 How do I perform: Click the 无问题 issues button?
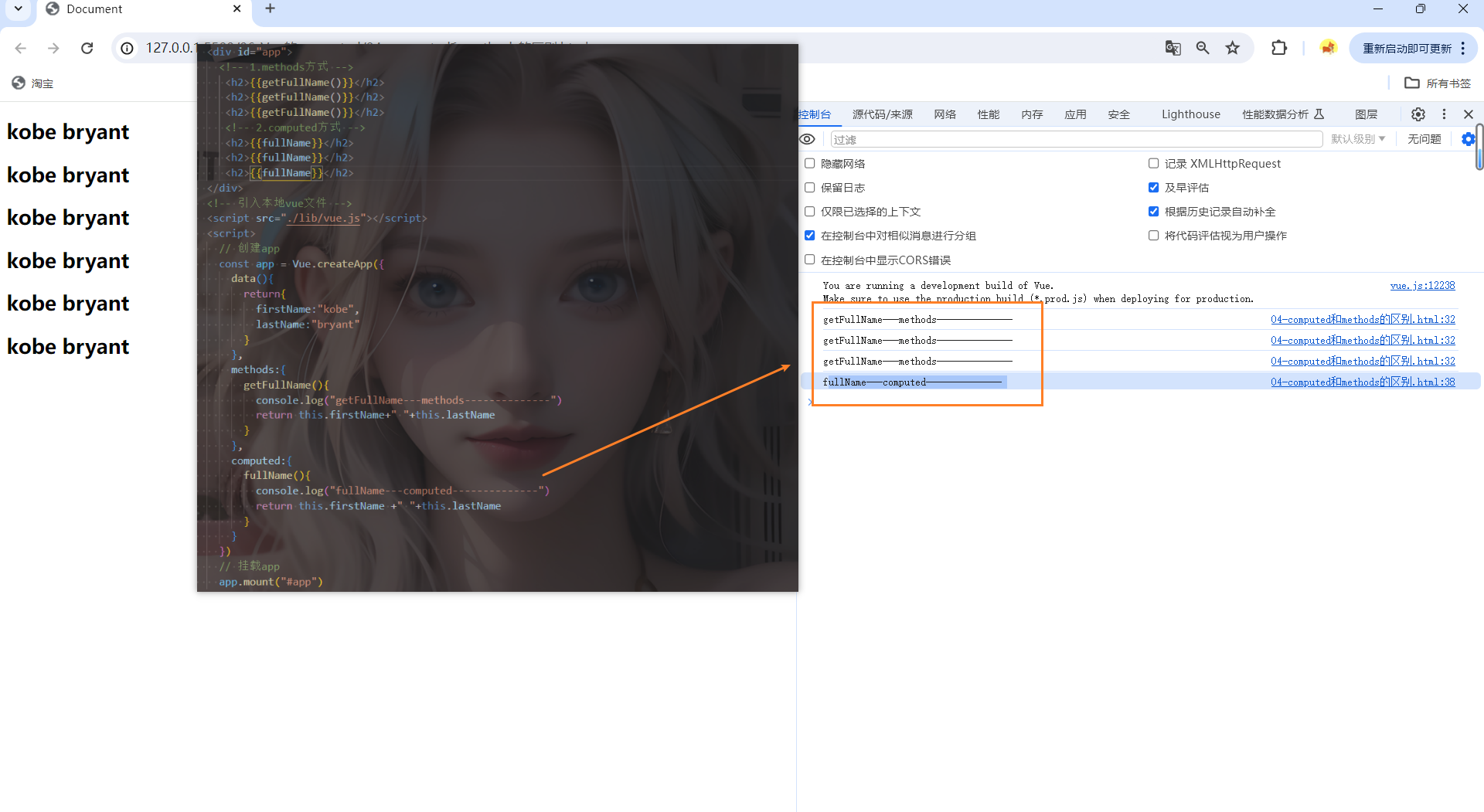(1424, 139)
